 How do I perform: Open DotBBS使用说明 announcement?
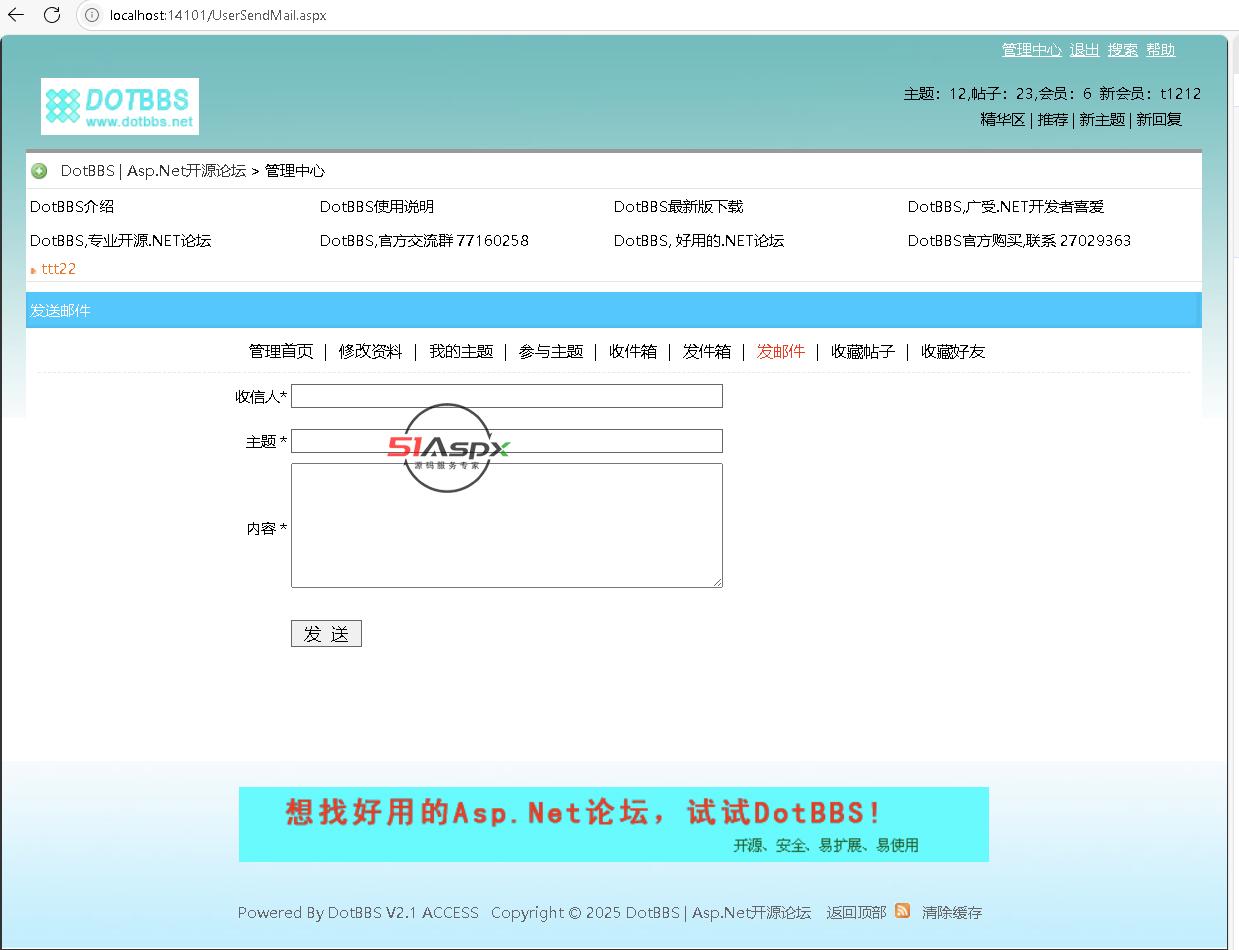point(377,207)
